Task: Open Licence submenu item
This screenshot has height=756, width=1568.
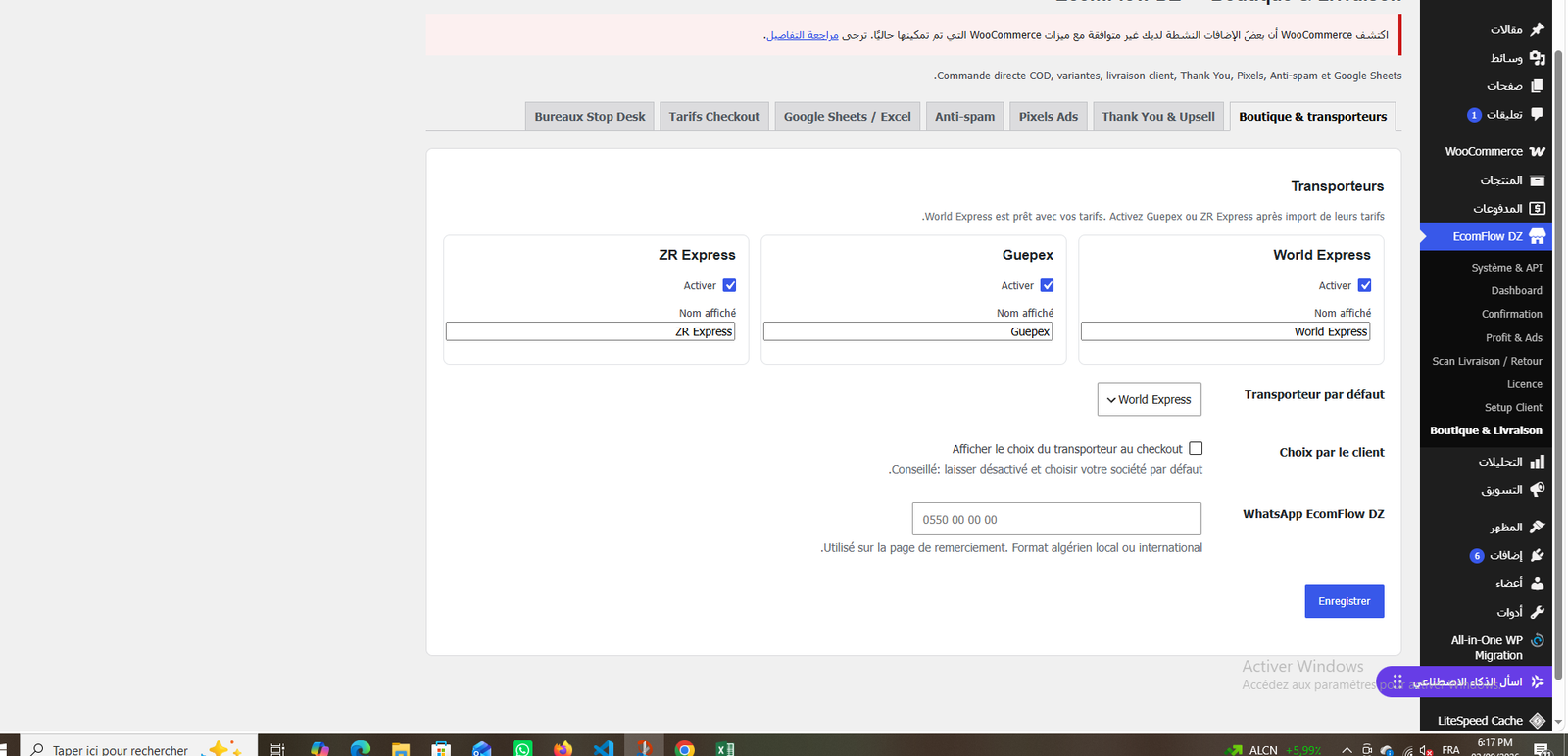Action: 1524,384
